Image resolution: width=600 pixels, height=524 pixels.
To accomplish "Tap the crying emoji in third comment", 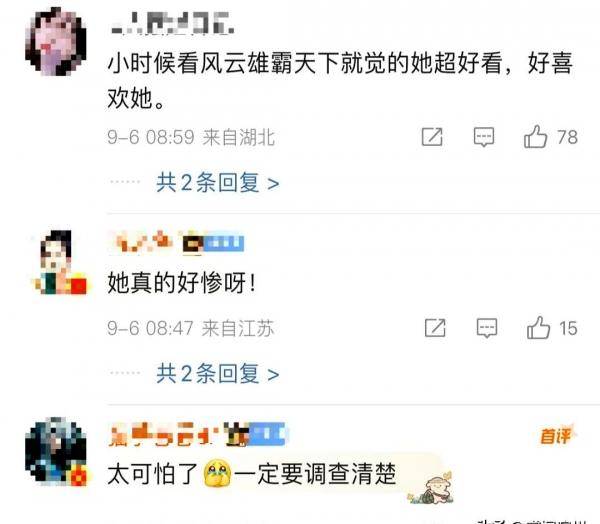I will (x=217, y=473).
